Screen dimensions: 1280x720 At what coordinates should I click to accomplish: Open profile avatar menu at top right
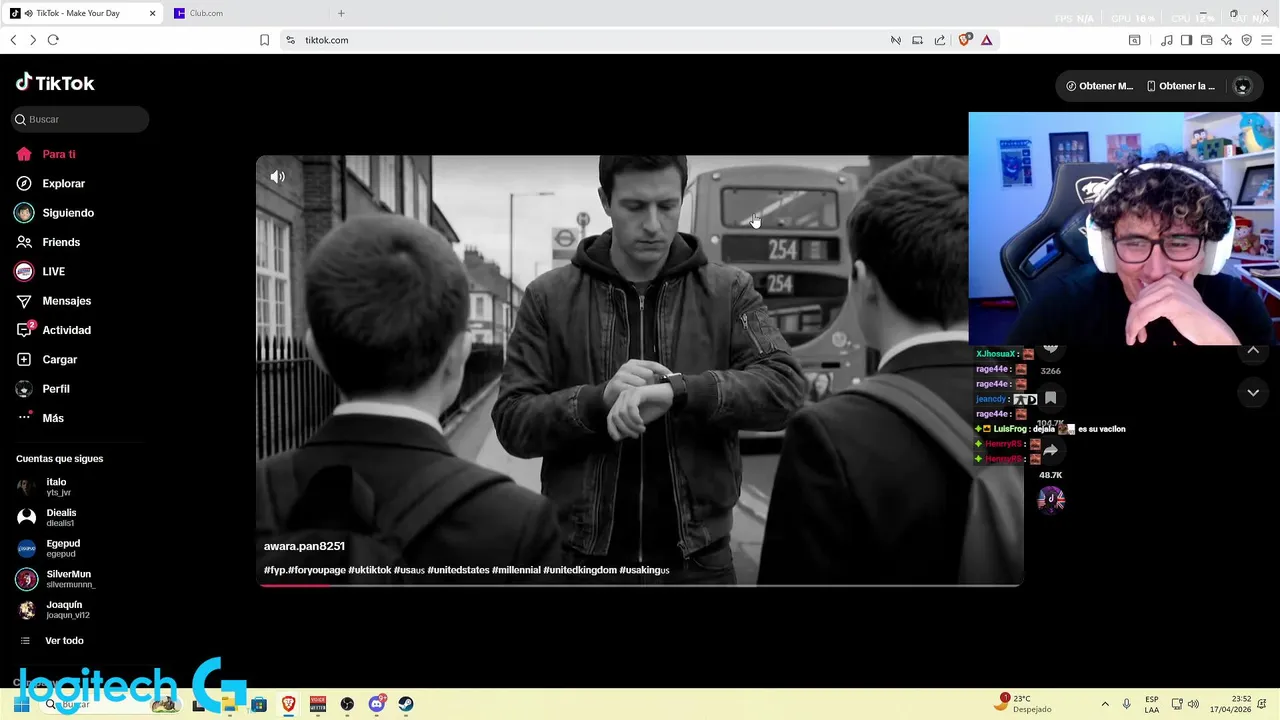coord(1243,86)
